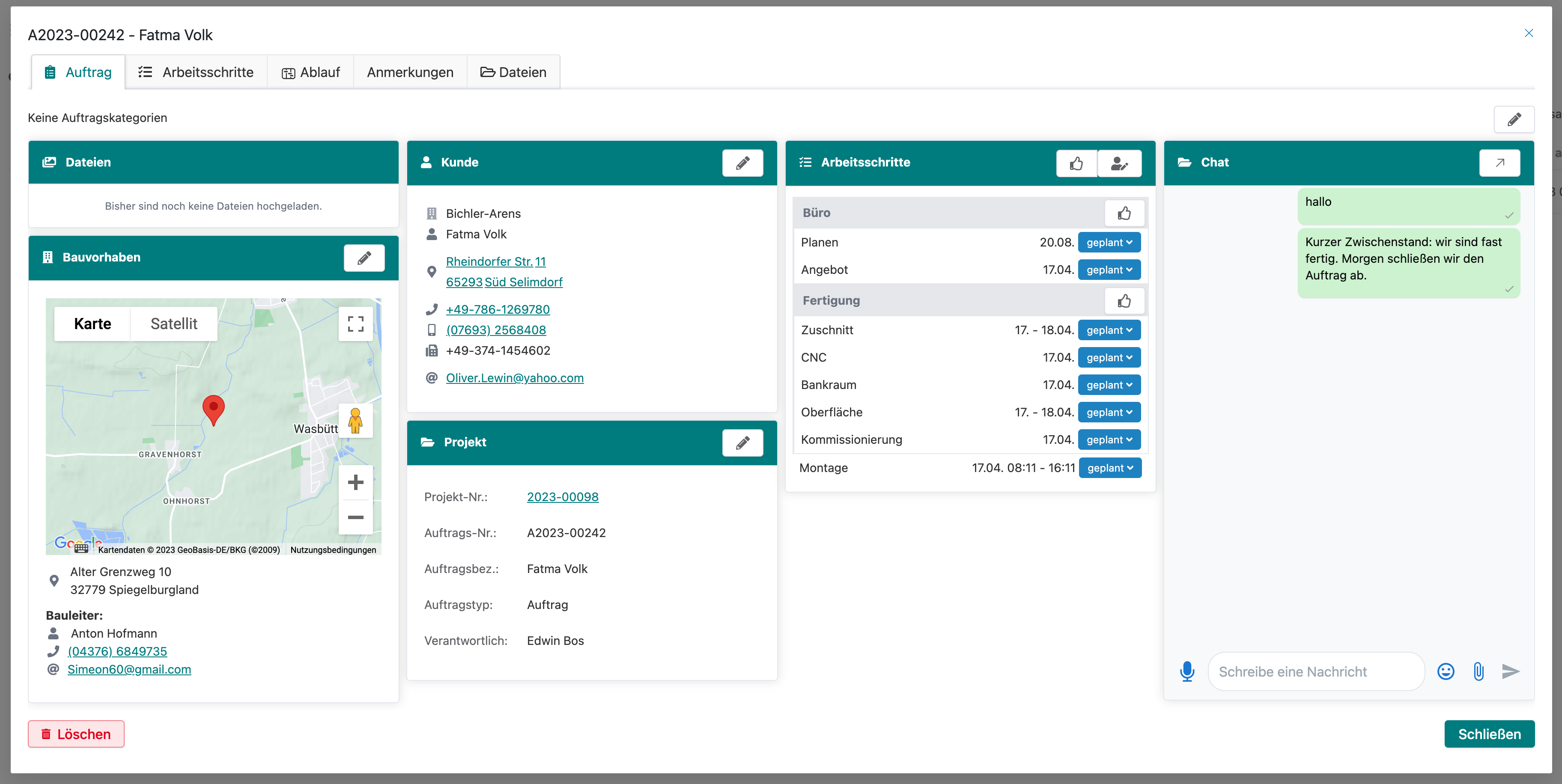1562x784 pixels.
Task: Approve the Büro group thumbs-up
Action: [1124, 213]
